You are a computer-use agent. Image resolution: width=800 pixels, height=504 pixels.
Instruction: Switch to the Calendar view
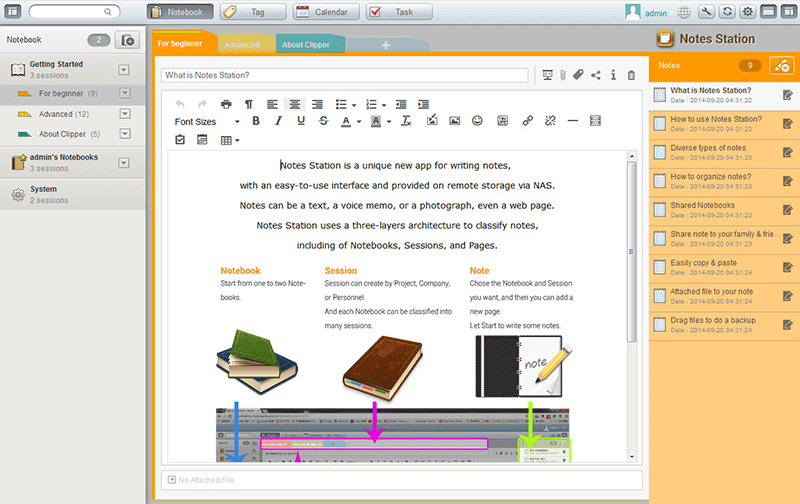326,12
